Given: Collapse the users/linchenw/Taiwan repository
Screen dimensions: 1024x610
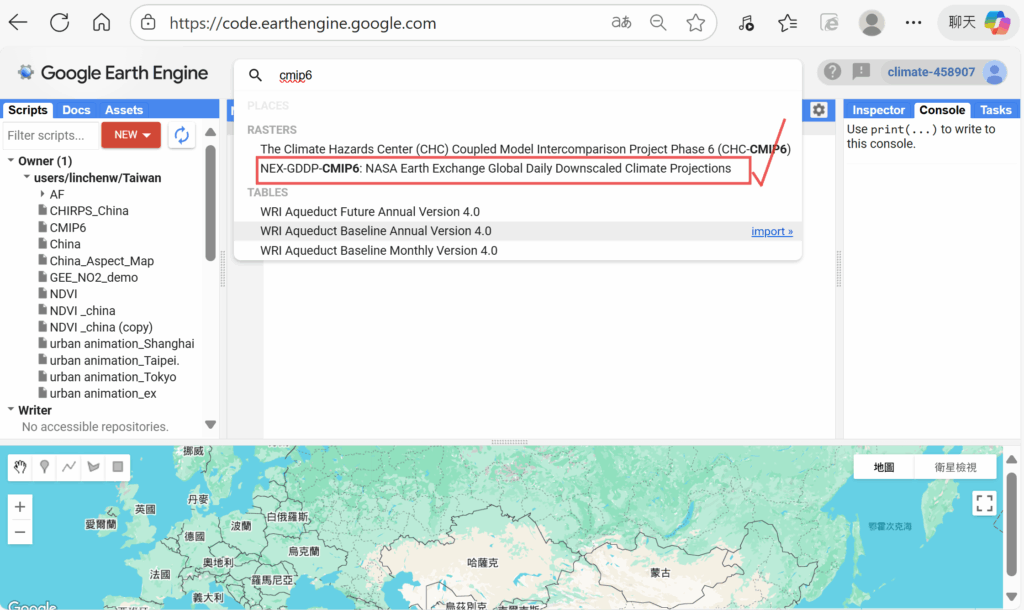Looking at the screenshot, I should click(26, 177).
